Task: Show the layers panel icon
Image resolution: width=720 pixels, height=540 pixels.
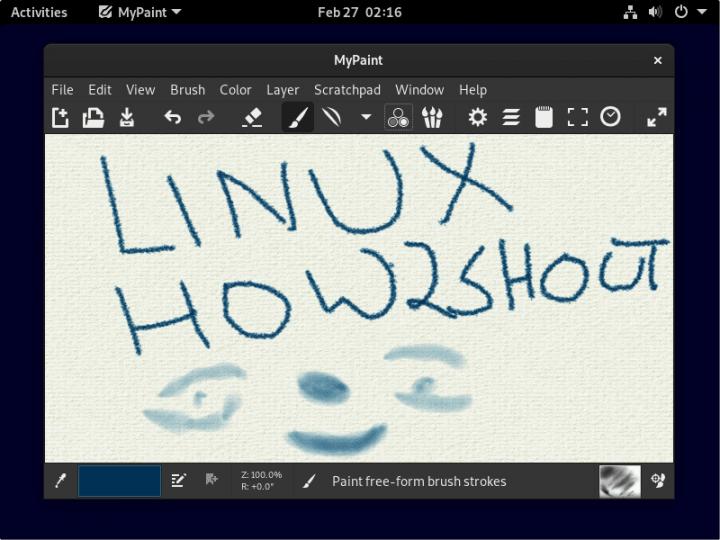Action: tap(511, 118)
